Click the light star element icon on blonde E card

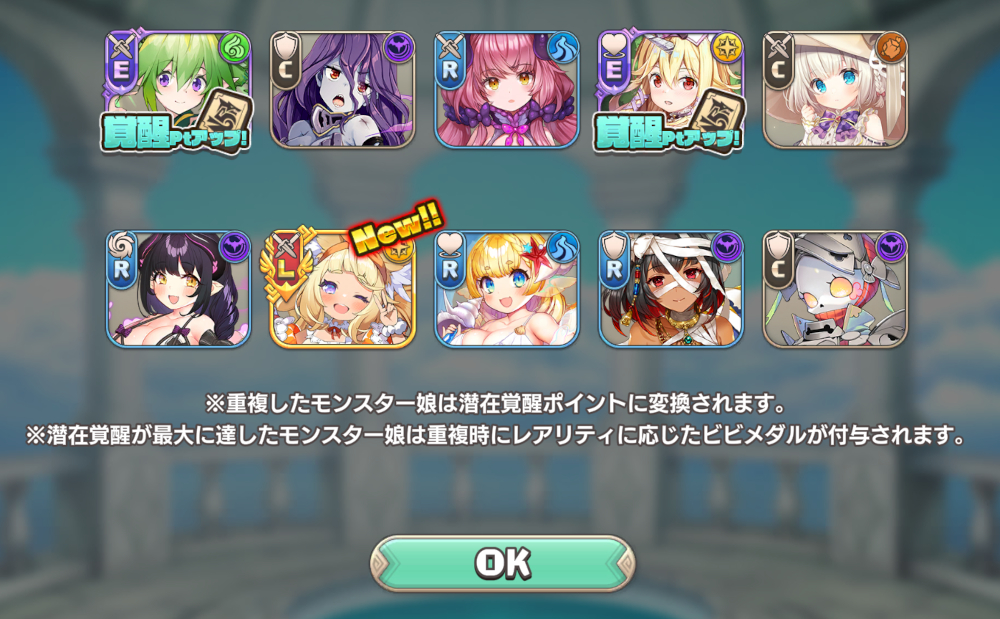[726, 48]
